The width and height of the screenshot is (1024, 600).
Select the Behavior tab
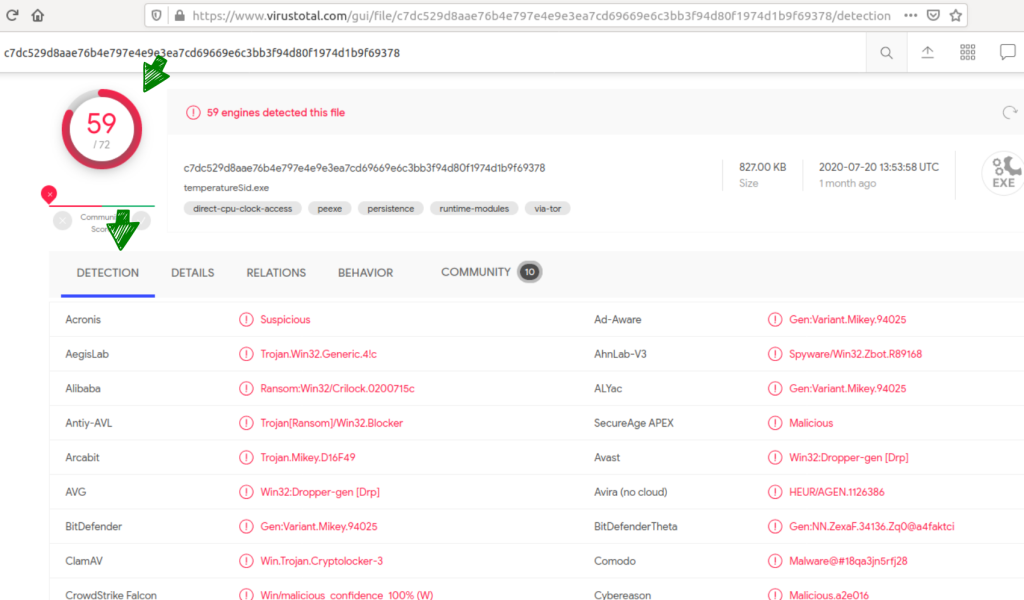point(365,273)
